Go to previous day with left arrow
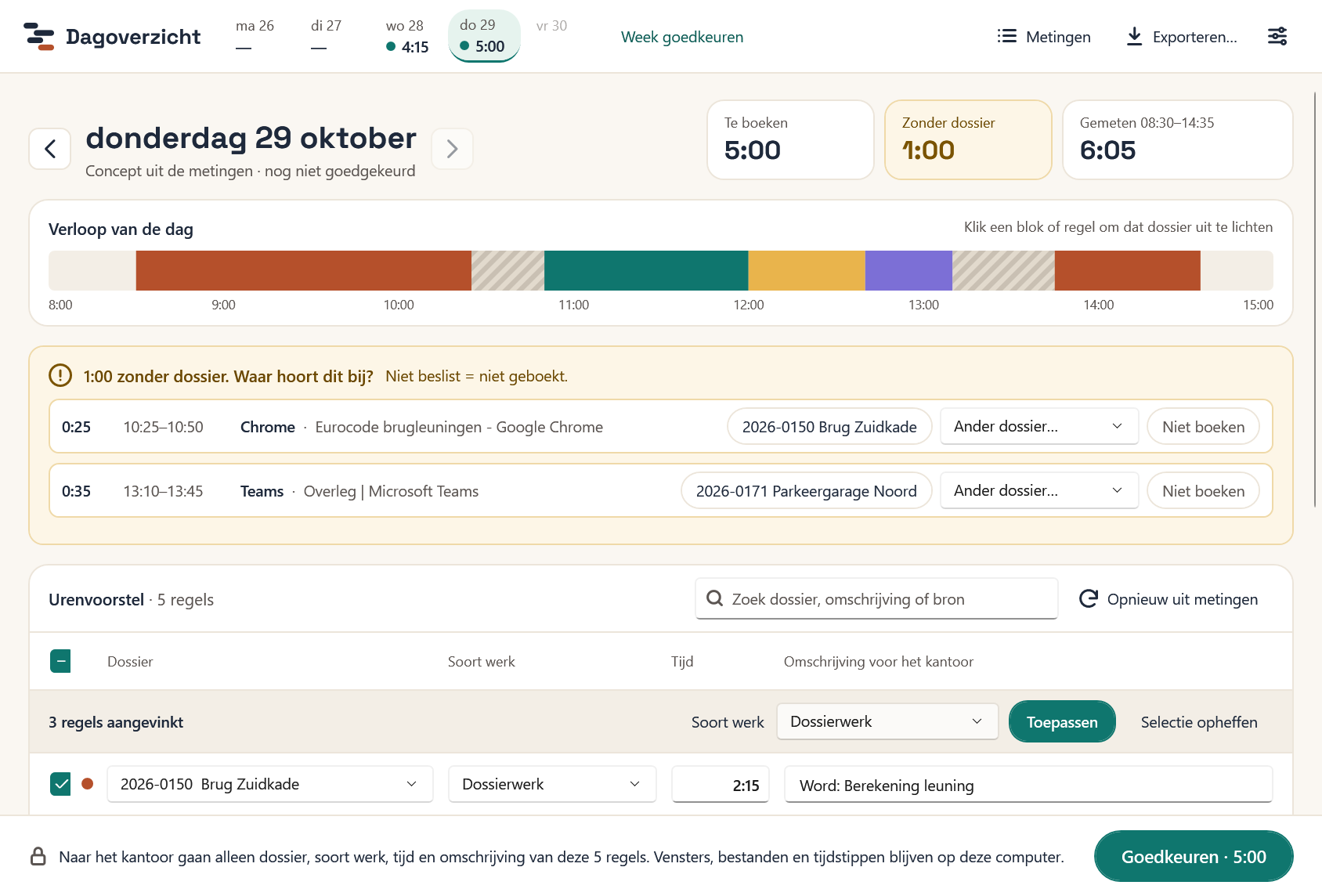 tap(50, 149)
